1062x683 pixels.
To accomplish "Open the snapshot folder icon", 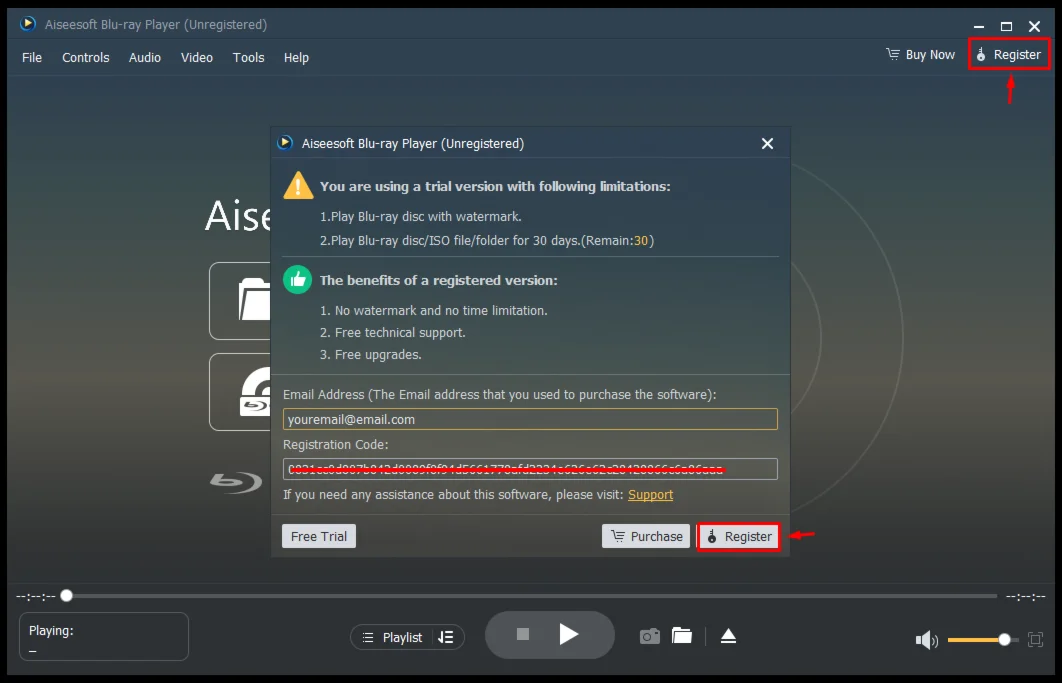I will [681, 636].
